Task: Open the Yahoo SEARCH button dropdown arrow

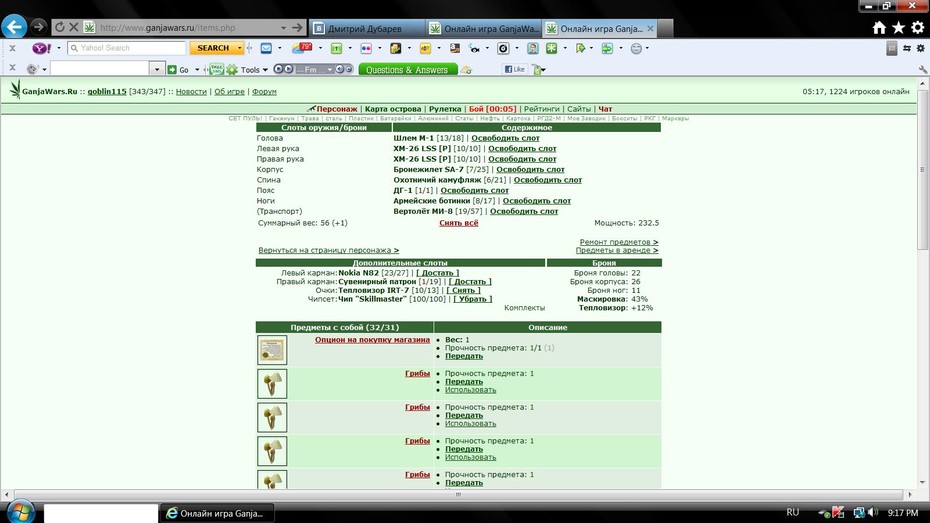Action: click(239, 48)
